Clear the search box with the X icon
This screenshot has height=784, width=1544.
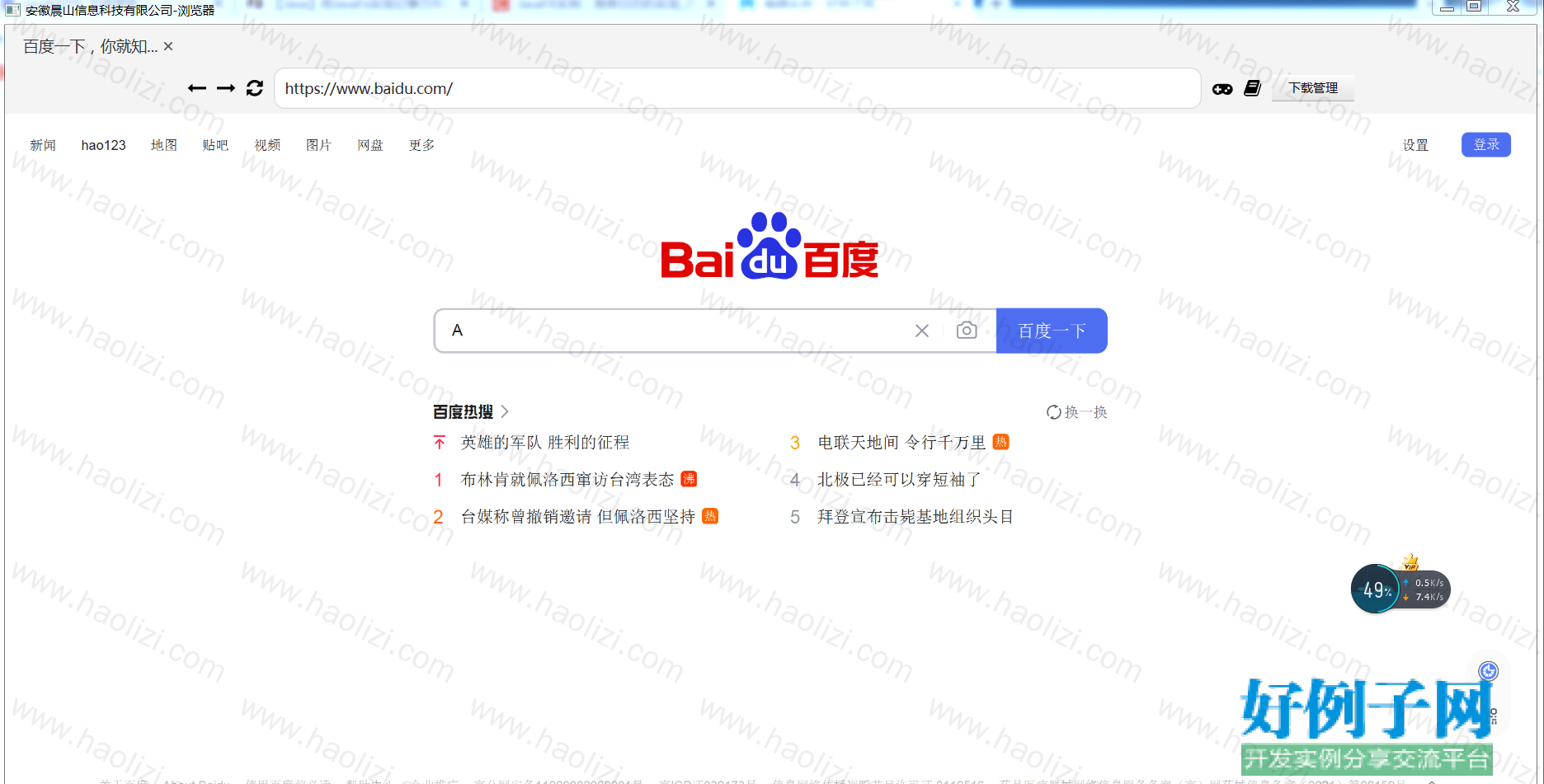click(x=922, y=331)
